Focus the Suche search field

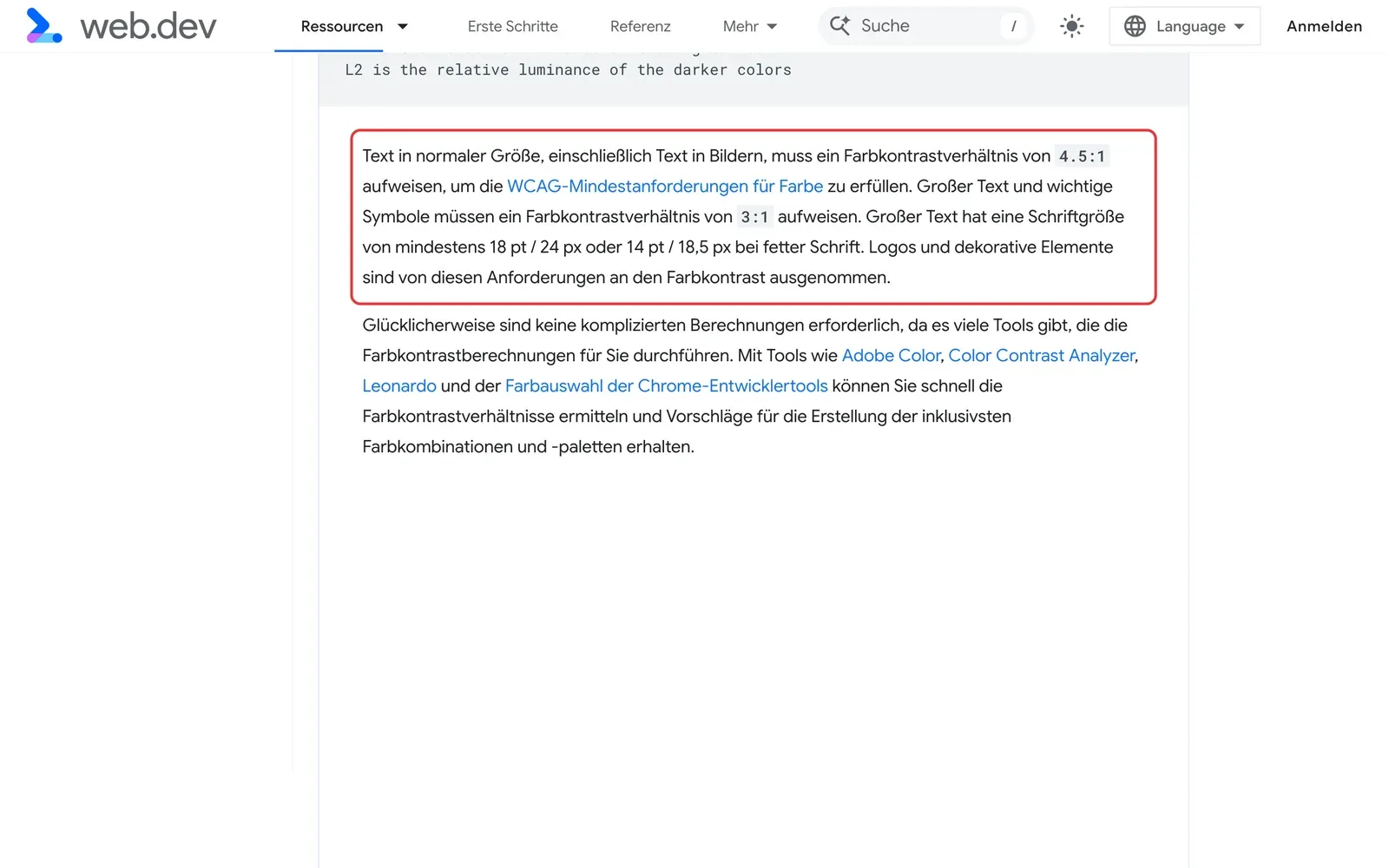(926, 26)
